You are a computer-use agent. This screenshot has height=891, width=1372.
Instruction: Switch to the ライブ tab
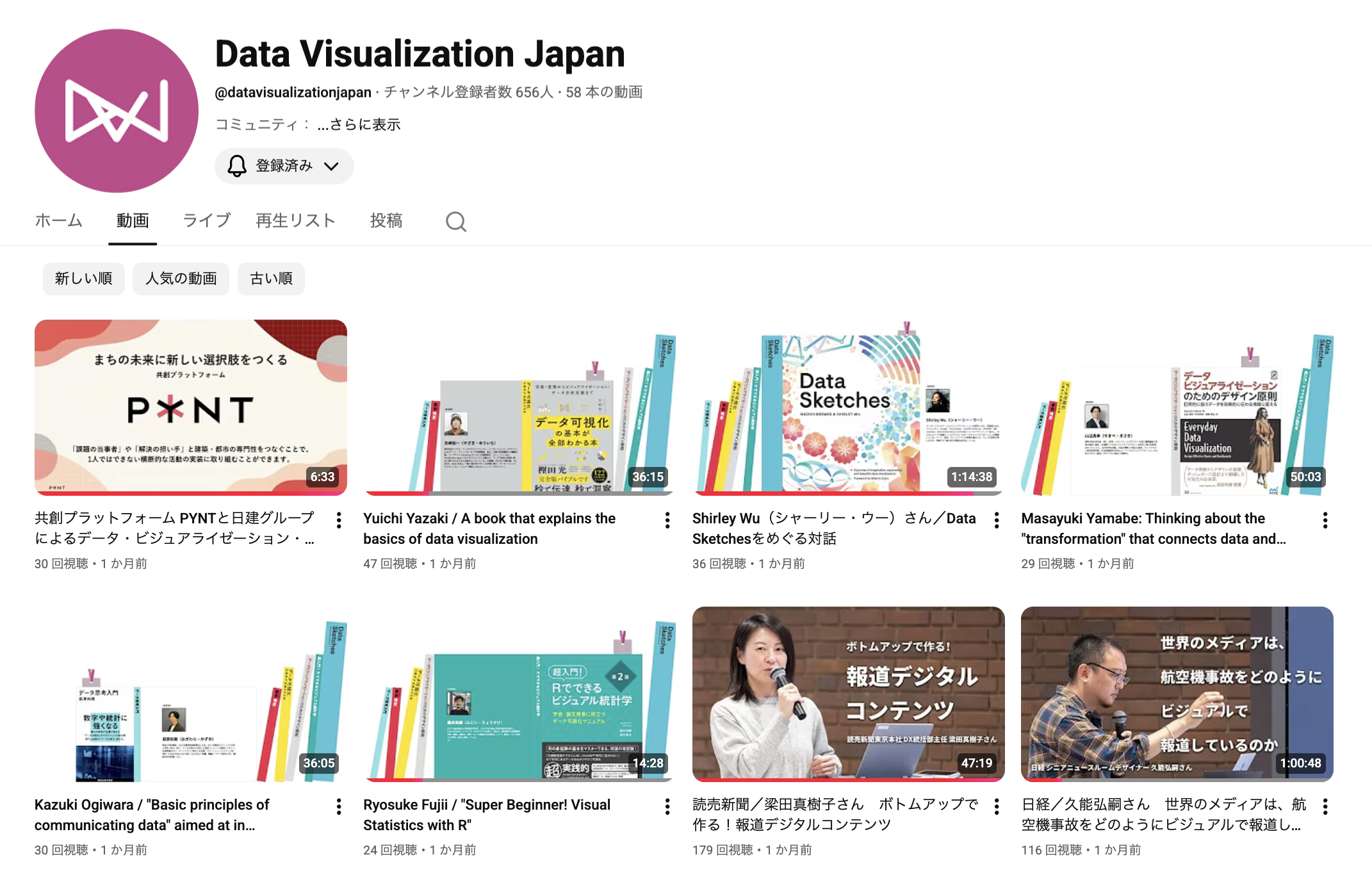206,220
